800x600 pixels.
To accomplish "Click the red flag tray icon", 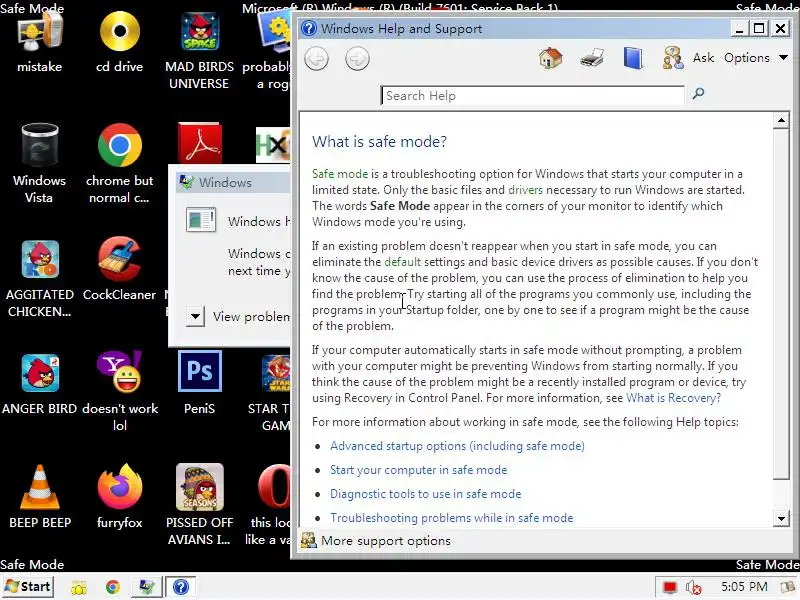I will (x=669, y=588).
